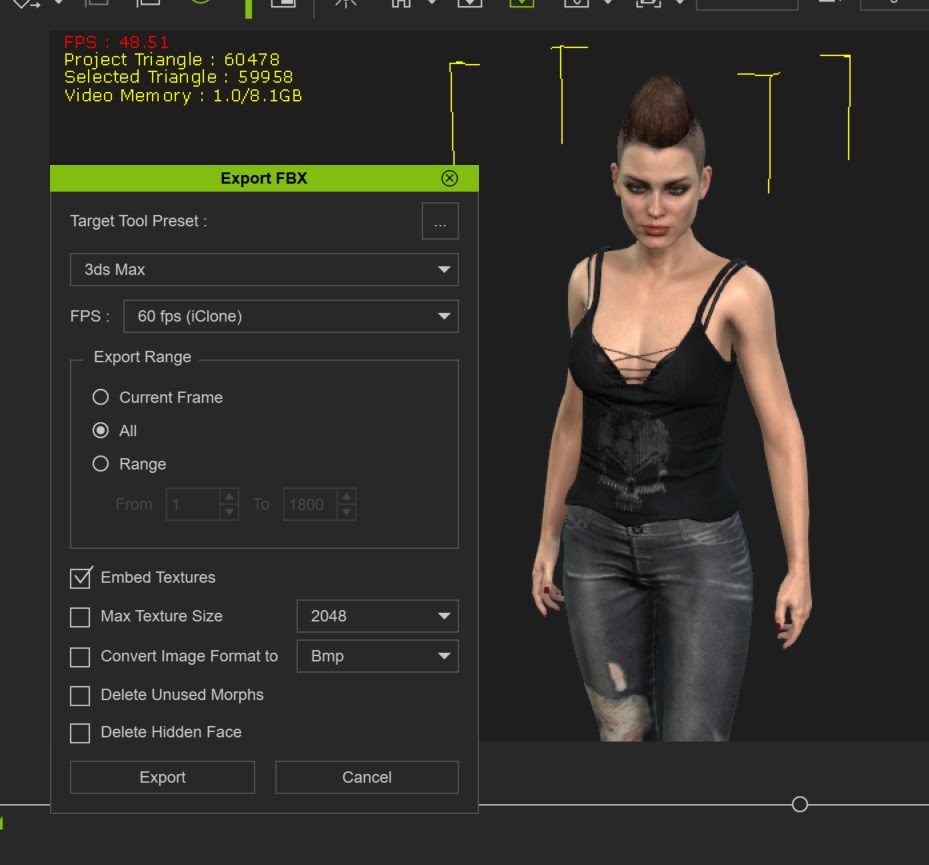929x865 pixels.
Task: Click the "Selected Triangle : 59958" stat text
Action: click(x=178, y=77)
